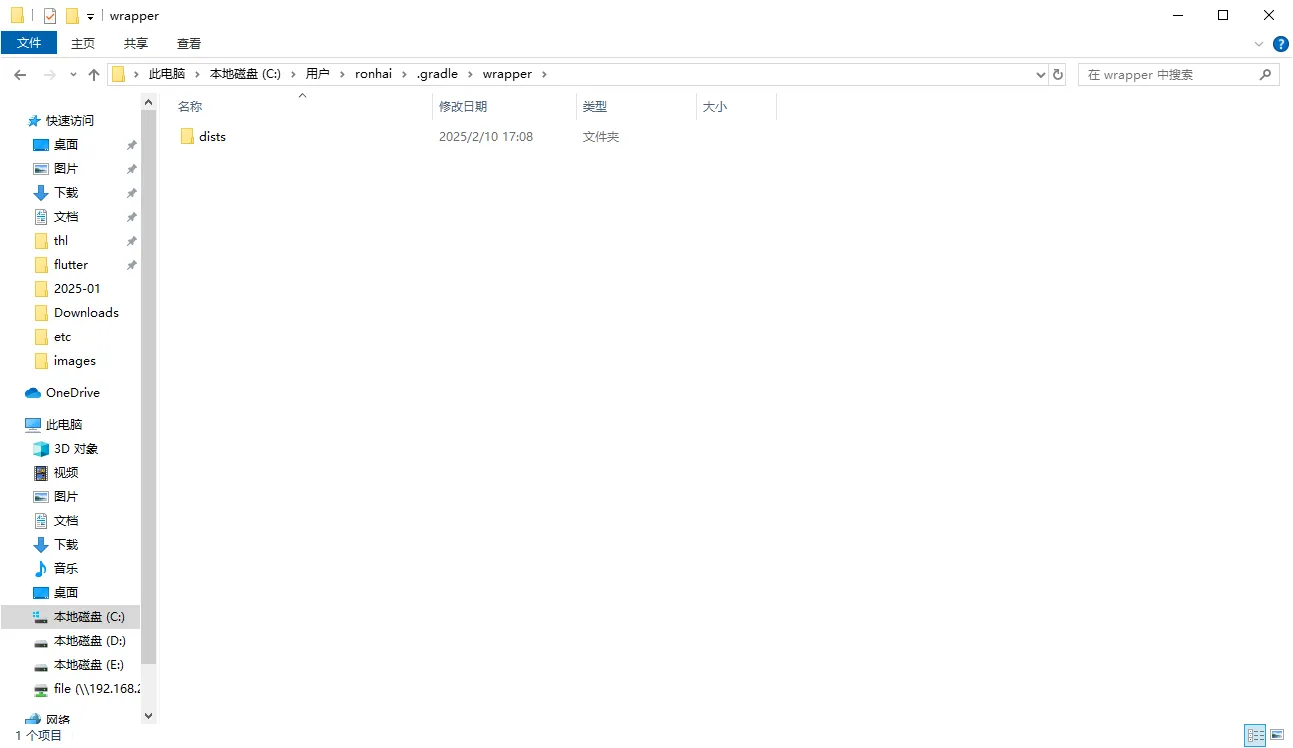Screen dimensions: 1293x748
Task: Sort by the 修改日期 column header
Action: [x=464, y=106]
